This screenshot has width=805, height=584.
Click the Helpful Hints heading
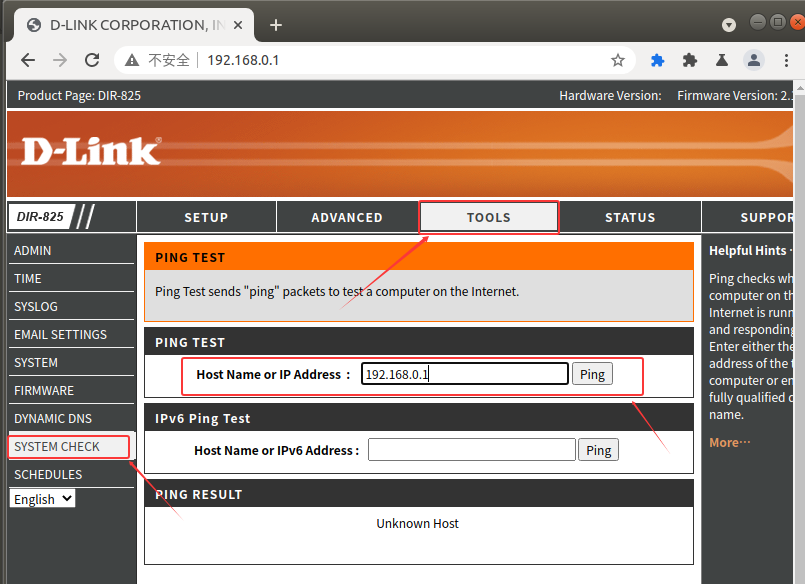[750, 250]
